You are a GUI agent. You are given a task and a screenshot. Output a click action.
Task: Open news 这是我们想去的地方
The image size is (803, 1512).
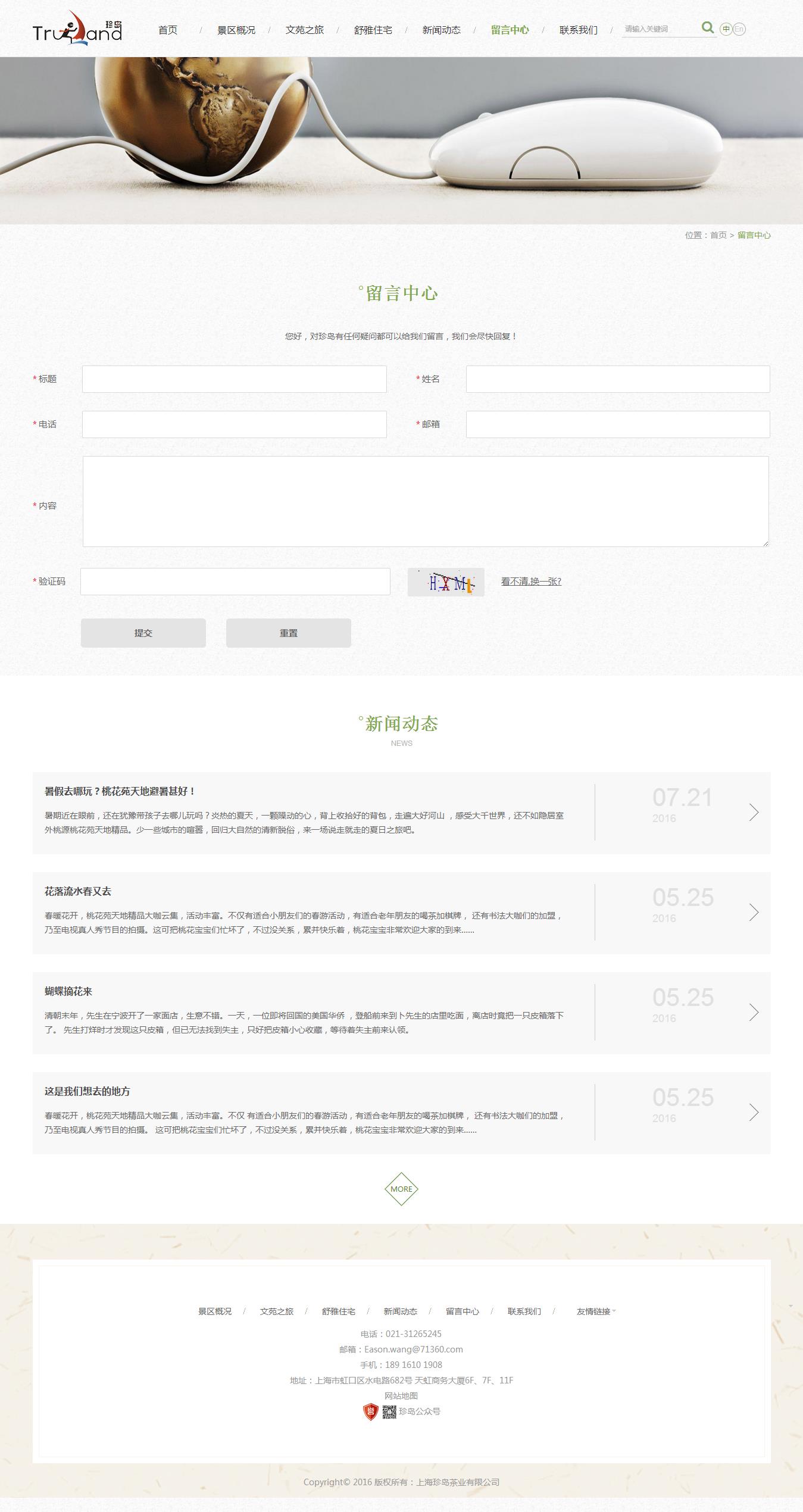[x=88, y=1091]
